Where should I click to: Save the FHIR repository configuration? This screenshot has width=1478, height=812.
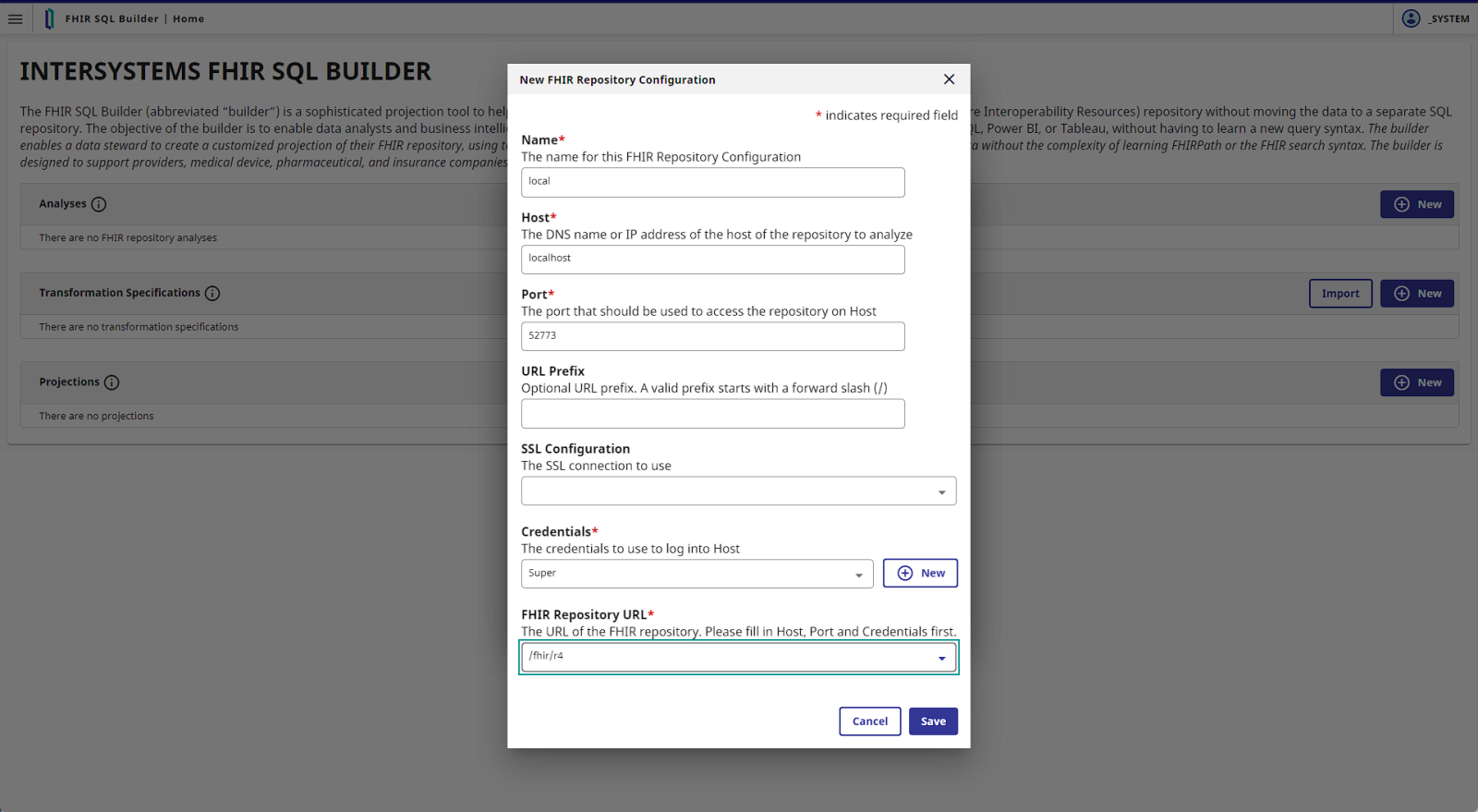(933, 721)
